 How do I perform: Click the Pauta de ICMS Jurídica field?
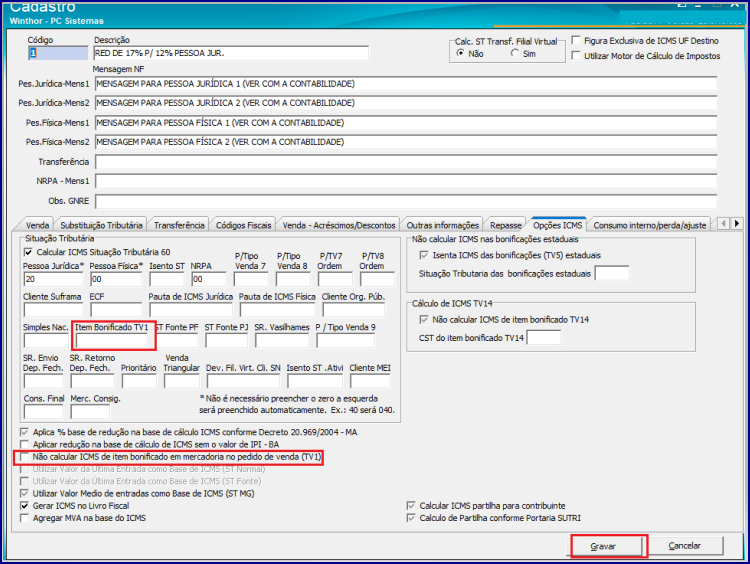point(190,310)
